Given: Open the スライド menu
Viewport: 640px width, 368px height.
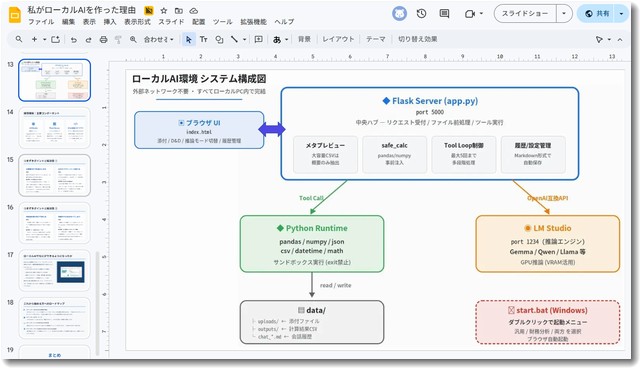Looking at the screenshot, I should [171, 22].
